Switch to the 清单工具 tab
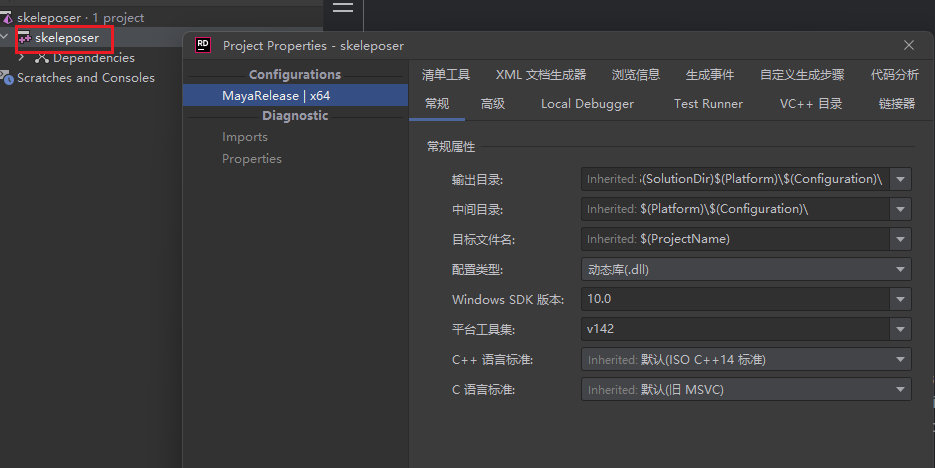 445,75
